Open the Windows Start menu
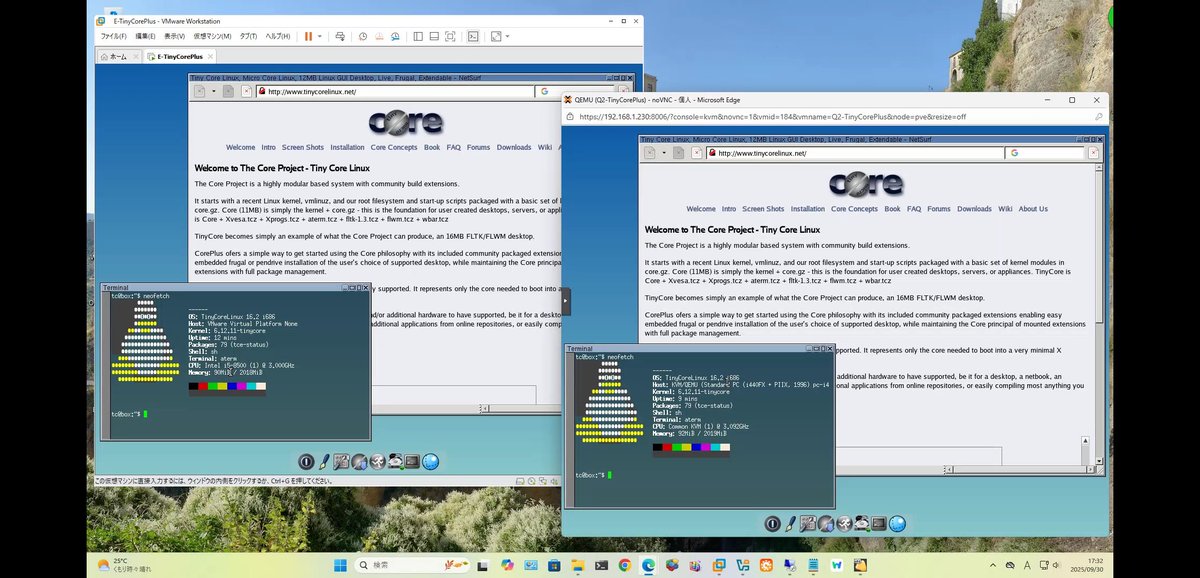The width and height of the screenshot is (1200, 578). pyautogui.click(x=339, y=565)
